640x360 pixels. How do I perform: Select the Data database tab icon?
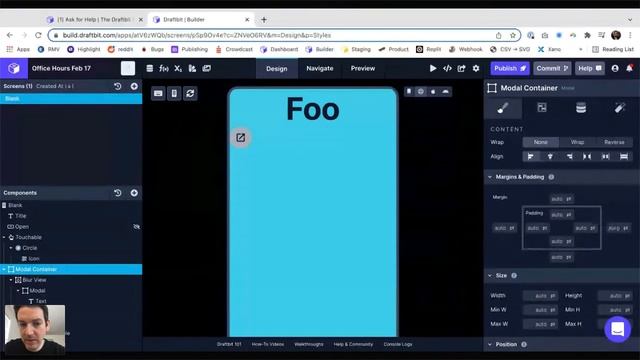(x=581, y=108)
